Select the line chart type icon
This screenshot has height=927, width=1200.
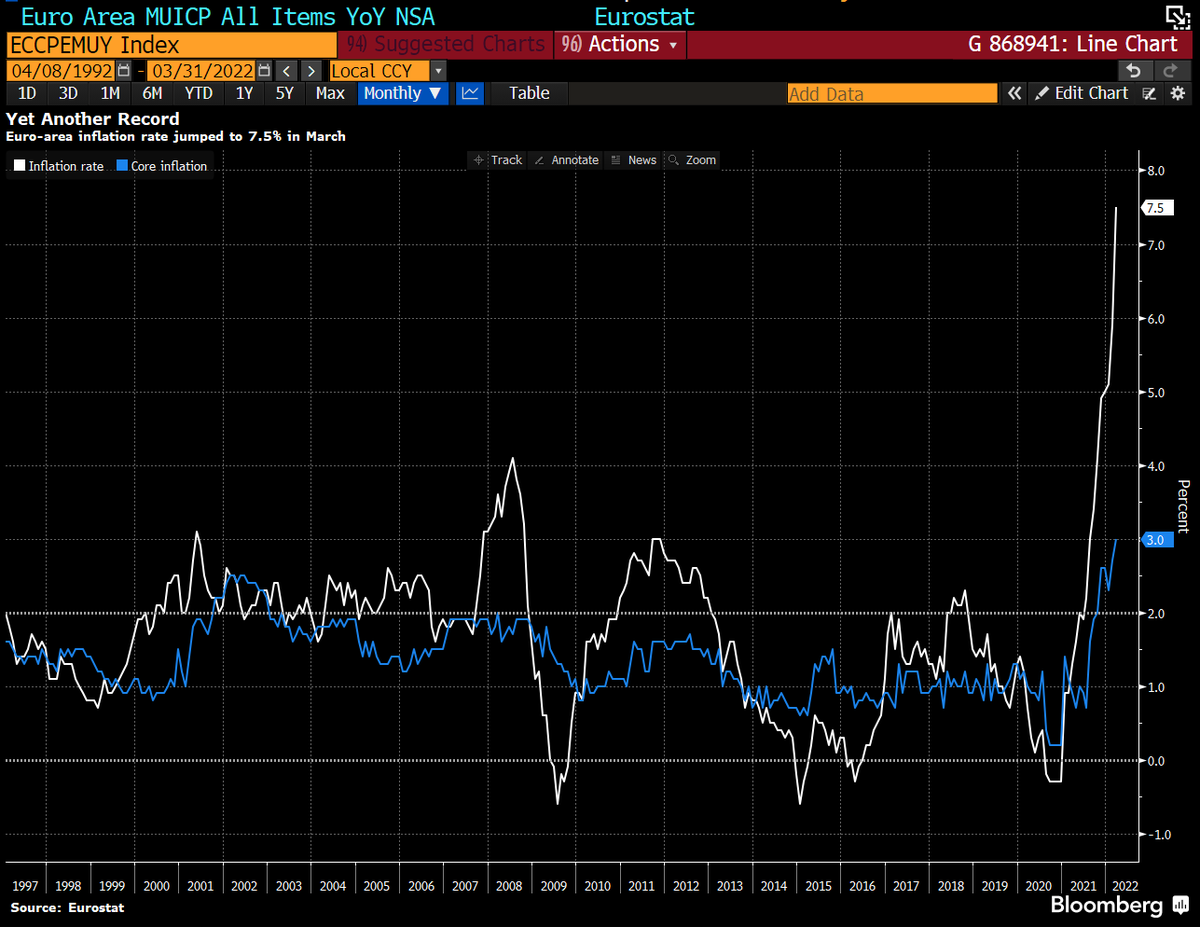pyautogui.click(x=470, y=93)
